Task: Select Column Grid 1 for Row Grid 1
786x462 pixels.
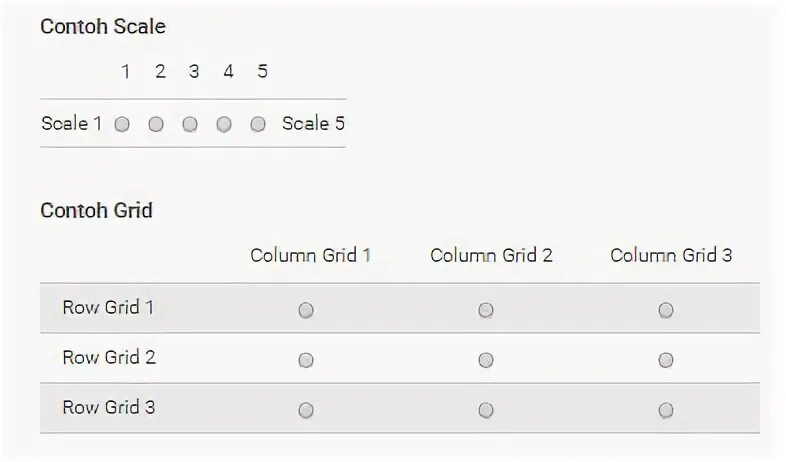Action: [306, 310]
